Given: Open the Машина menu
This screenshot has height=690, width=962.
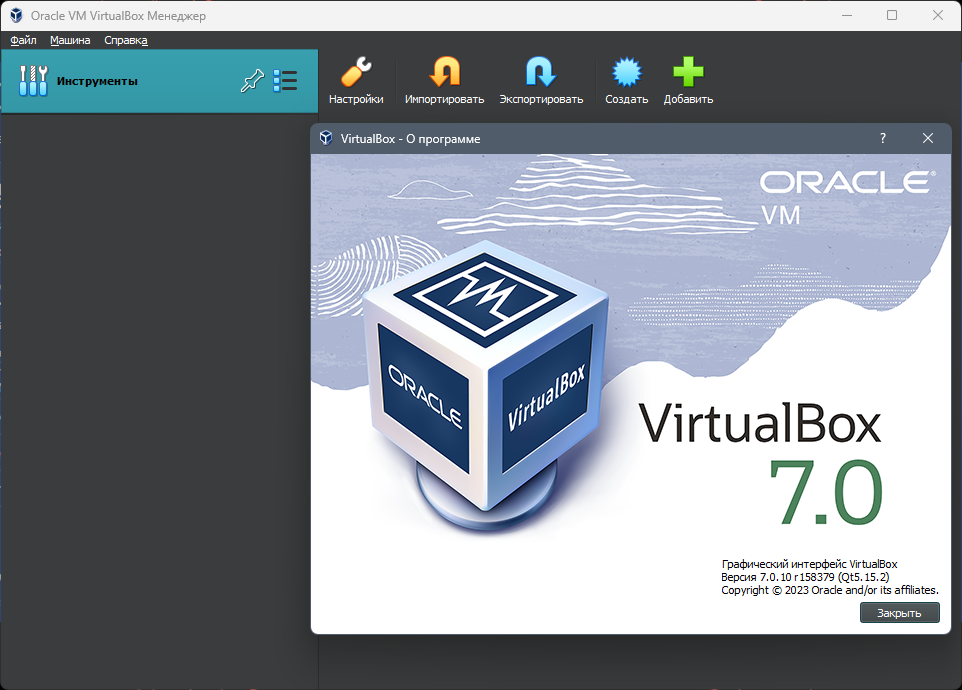Looking at the screenshot, I should point(70,40).
